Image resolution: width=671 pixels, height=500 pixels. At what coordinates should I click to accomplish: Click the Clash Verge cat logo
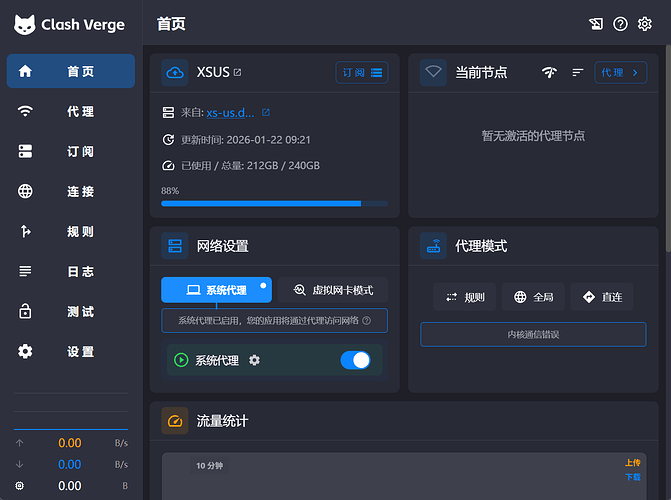24,24
